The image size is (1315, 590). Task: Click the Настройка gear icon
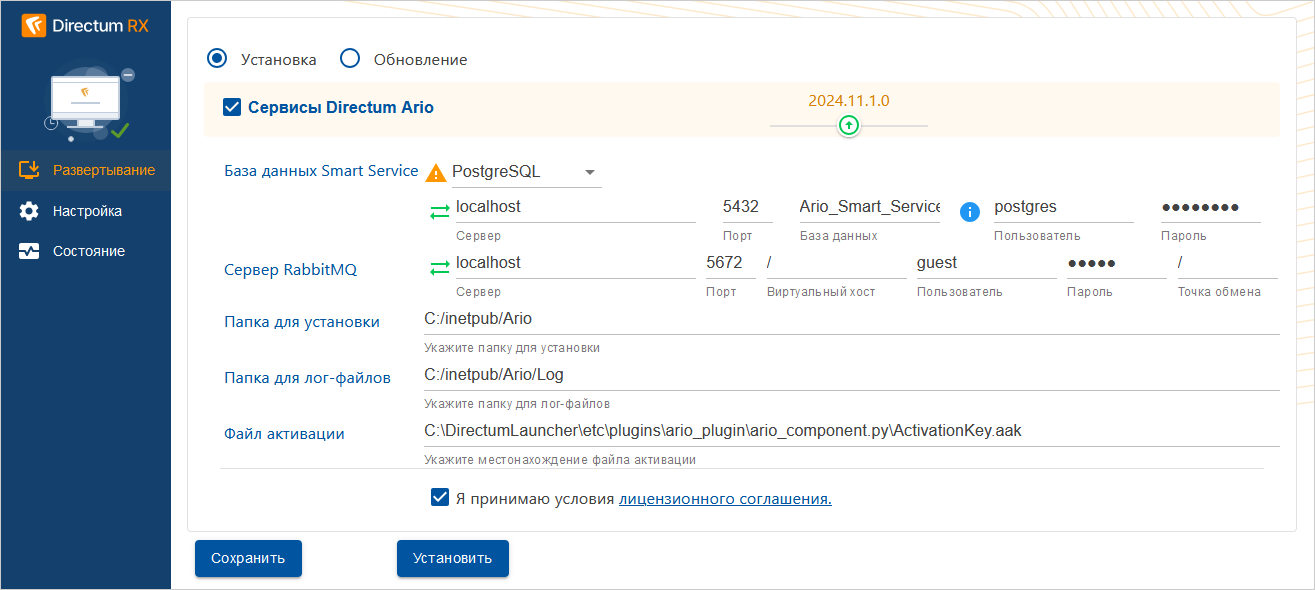point(29,211)
